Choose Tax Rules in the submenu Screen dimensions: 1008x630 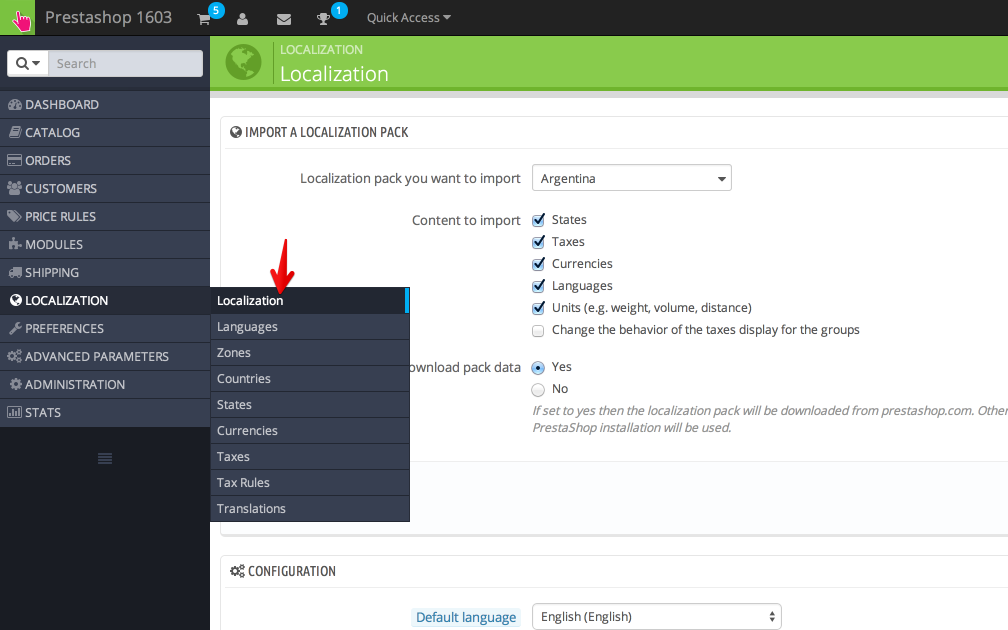click(243, 483)
